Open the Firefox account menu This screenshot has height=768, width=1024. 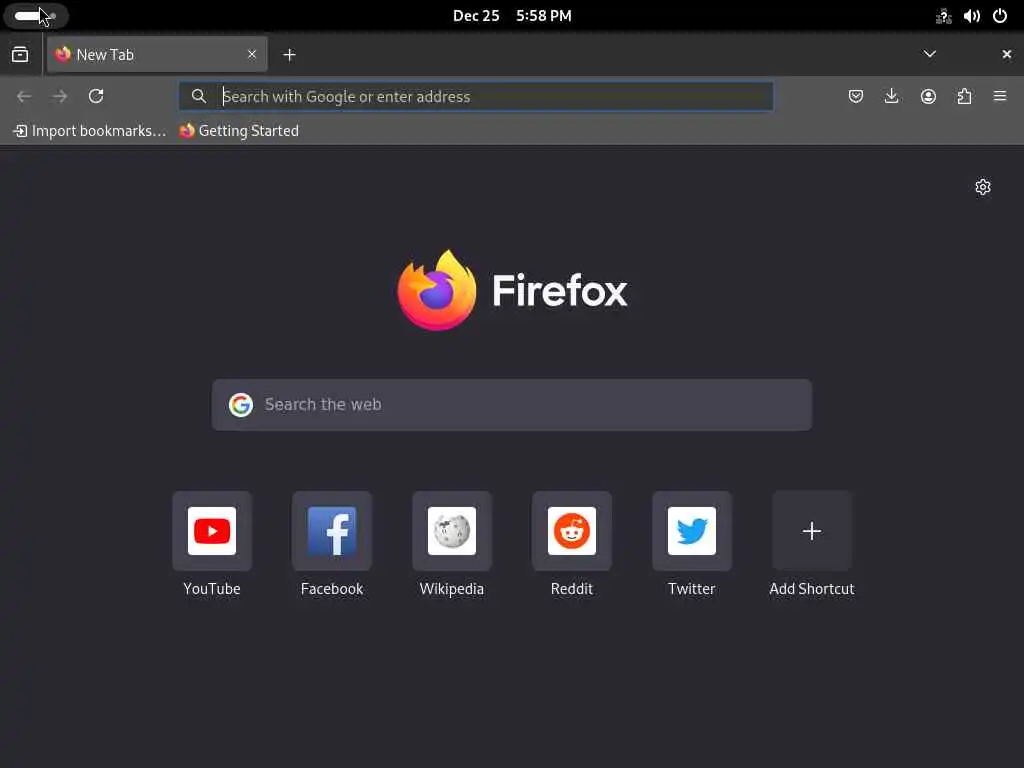click(x=928, y=97)
